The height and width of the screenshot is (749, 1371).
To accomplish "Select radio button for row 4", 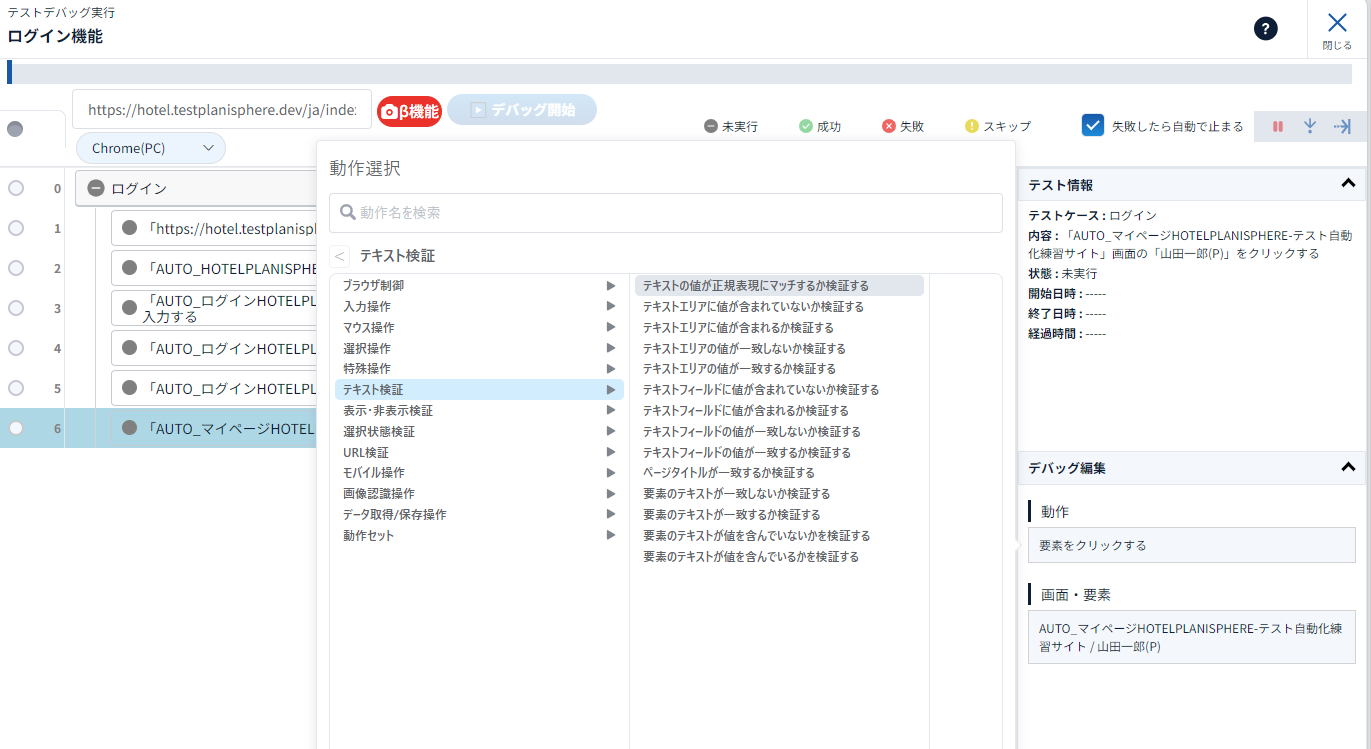I will tap(16, 348).
